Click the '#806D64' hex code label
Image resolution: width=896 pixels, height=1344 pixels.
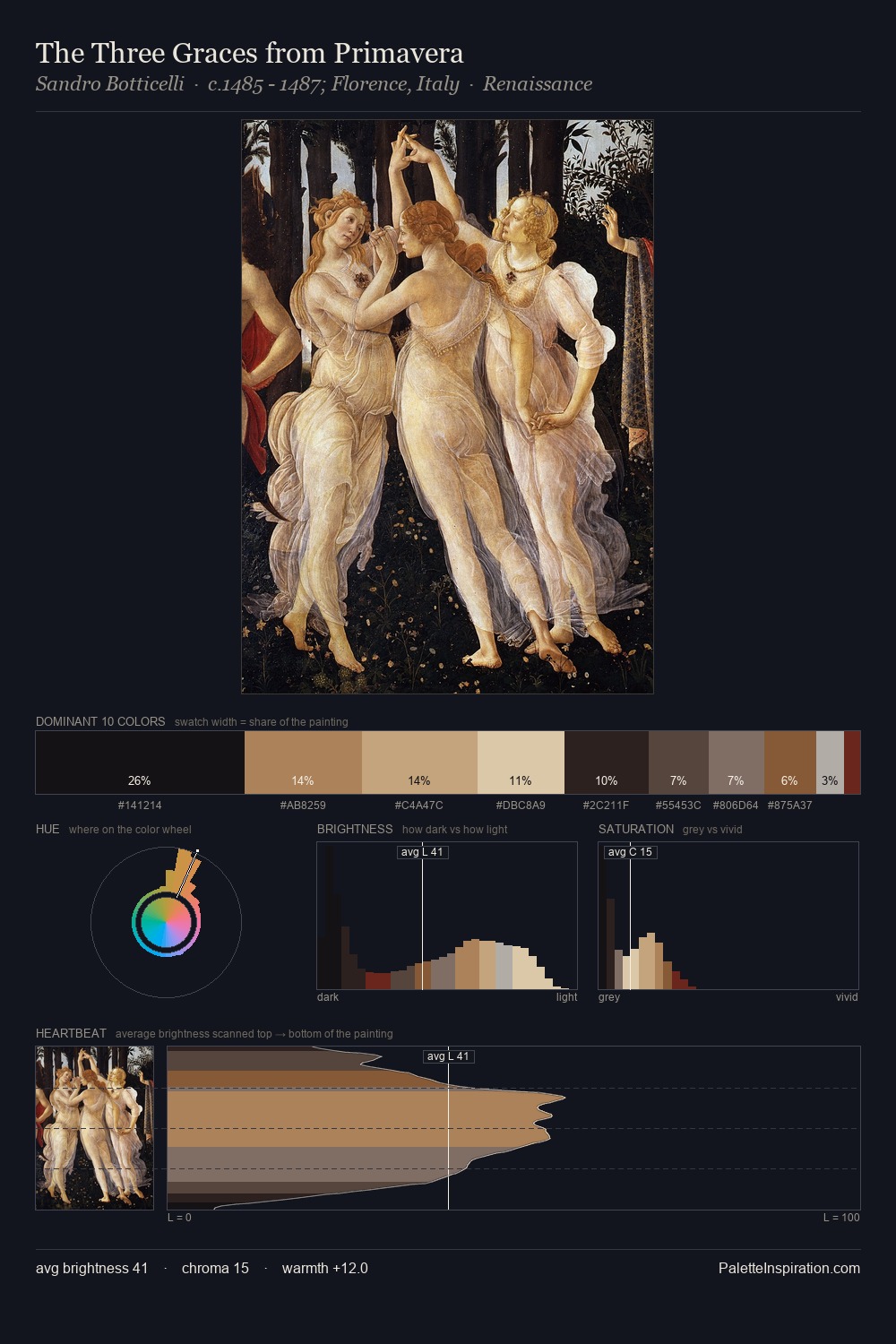point(736,806)
